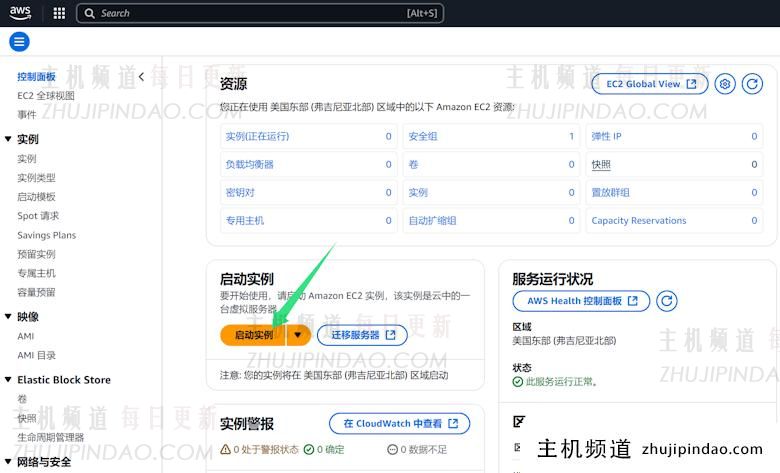Screen dimensions: 780x473
Task: Open Capacity Reservations resource link
Action: 639,220
